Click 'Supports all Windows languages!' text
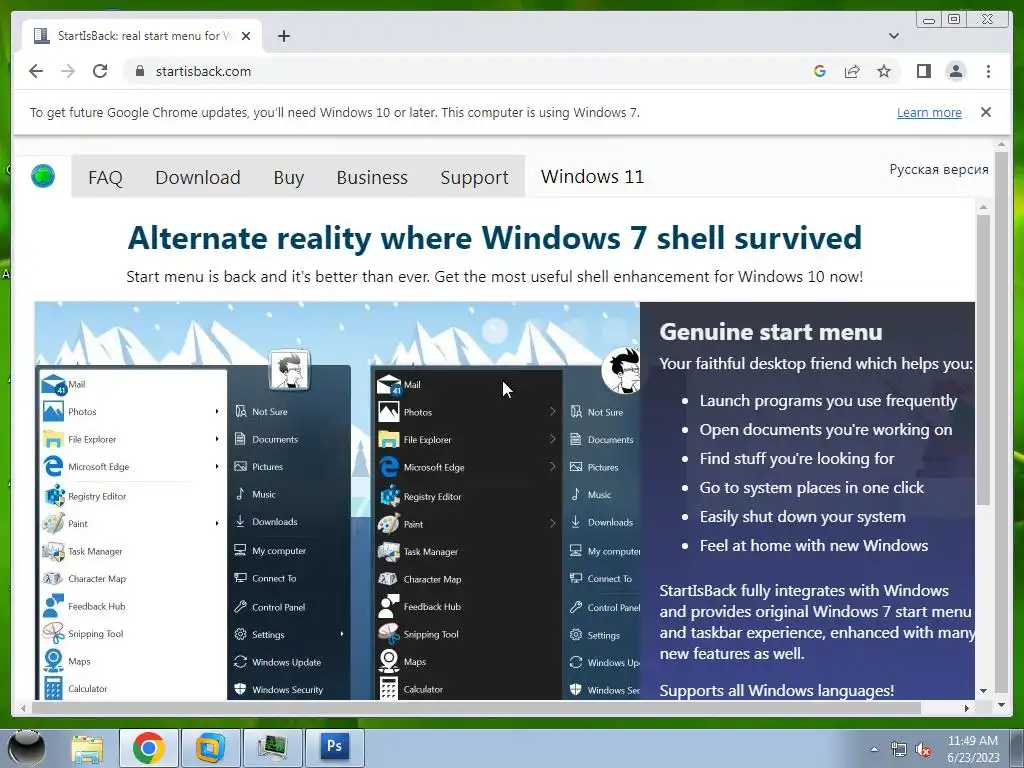 pos(776,690)
